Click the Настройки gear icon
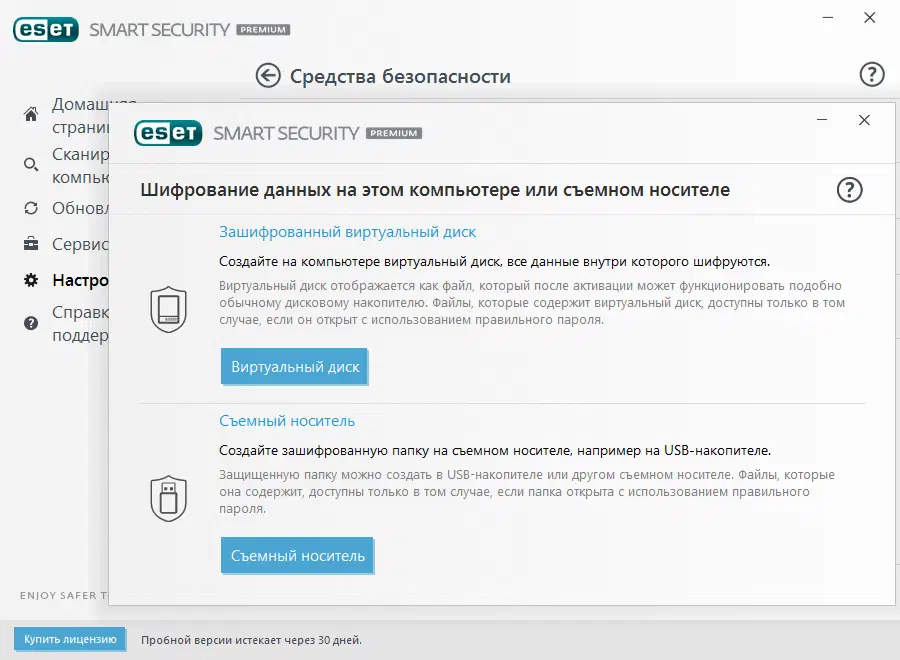 [29, 281]
